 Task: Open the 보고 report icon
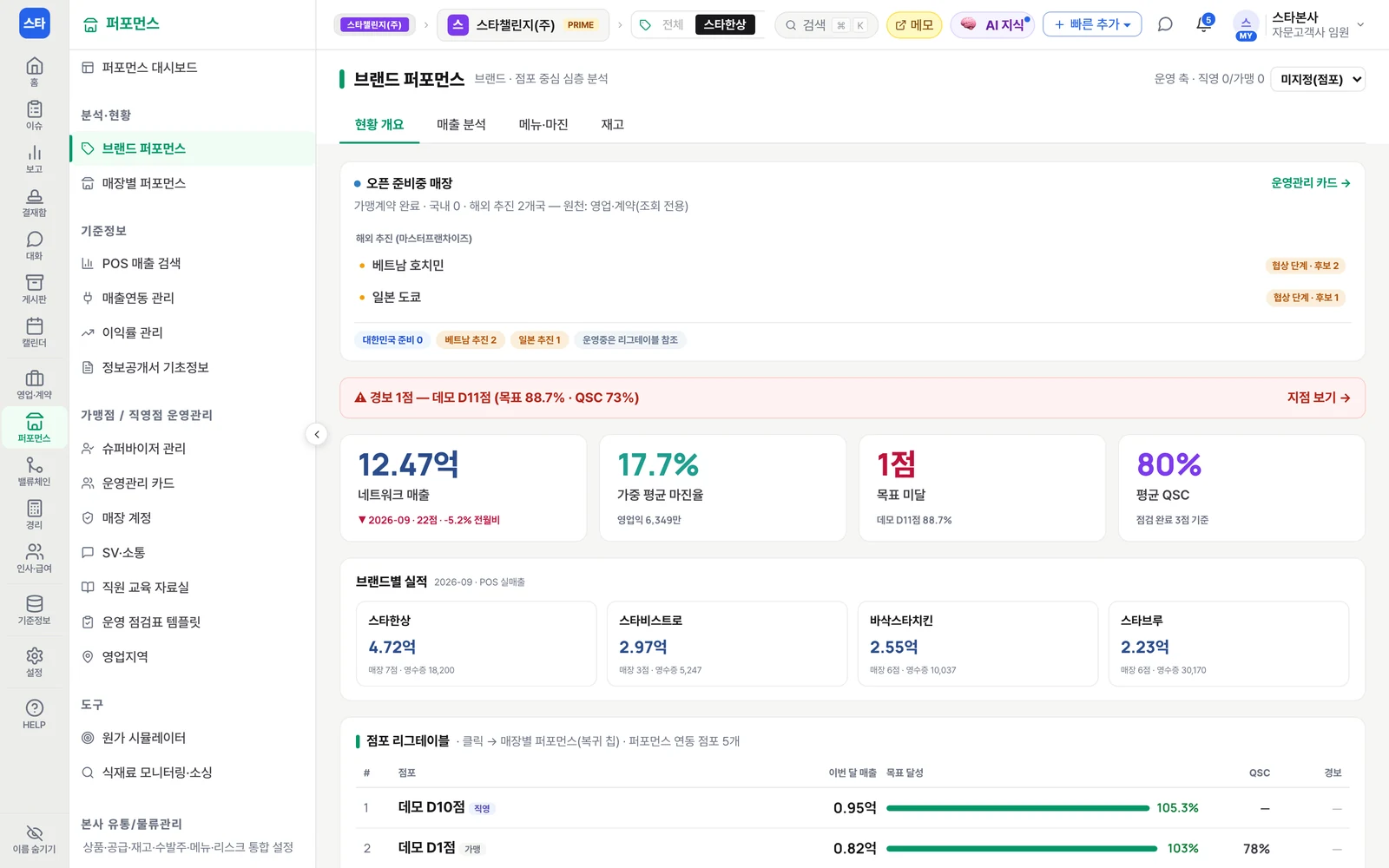(x=34, y=158)
